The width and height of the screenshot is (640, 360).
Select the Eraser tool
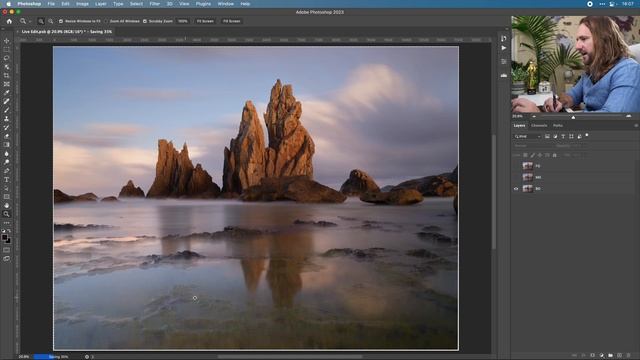7,136
